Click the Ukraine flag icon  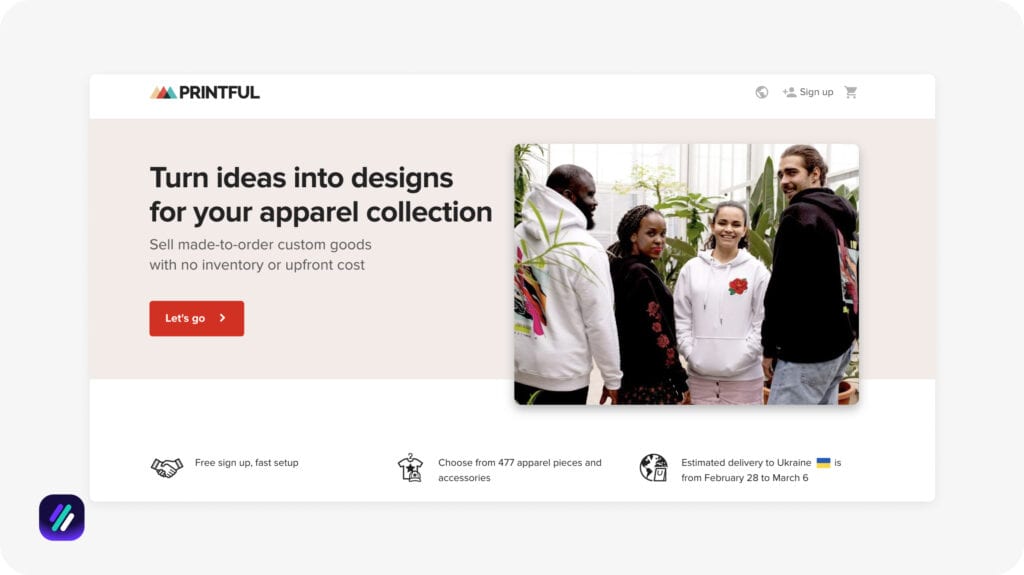coord(824,463)
